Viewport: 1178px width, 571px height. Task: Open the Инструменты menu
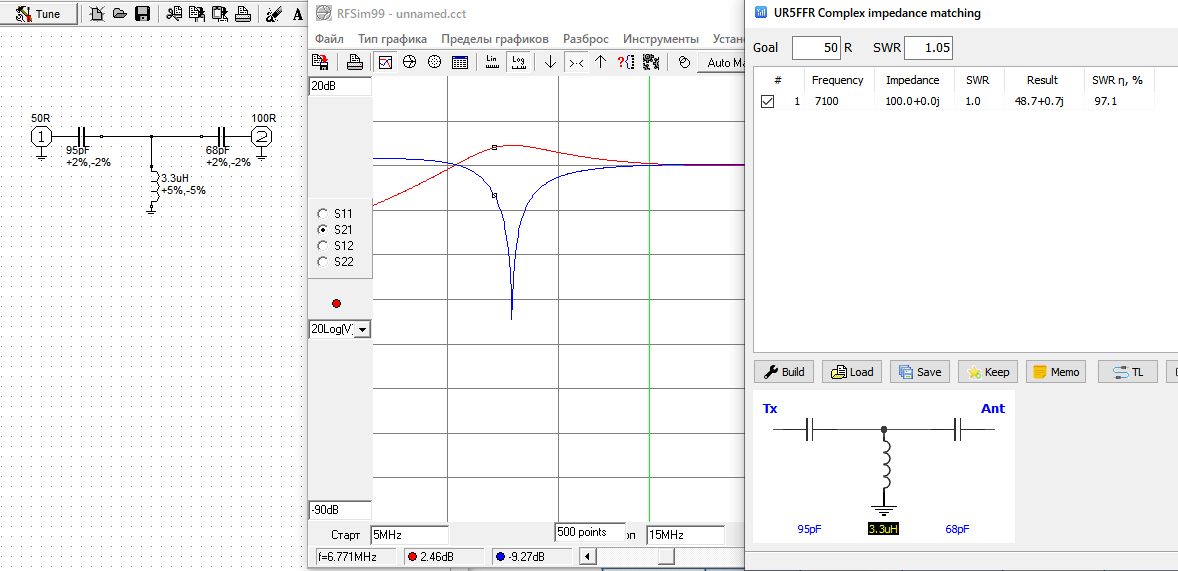(x=660, y=39)
